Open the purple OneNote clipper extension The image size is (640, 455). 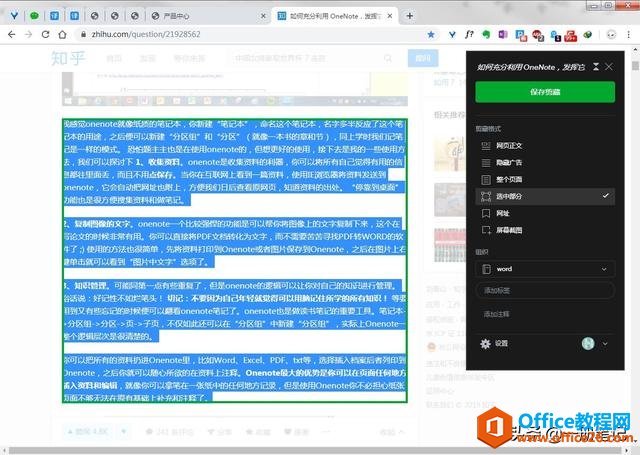(503, 35)
